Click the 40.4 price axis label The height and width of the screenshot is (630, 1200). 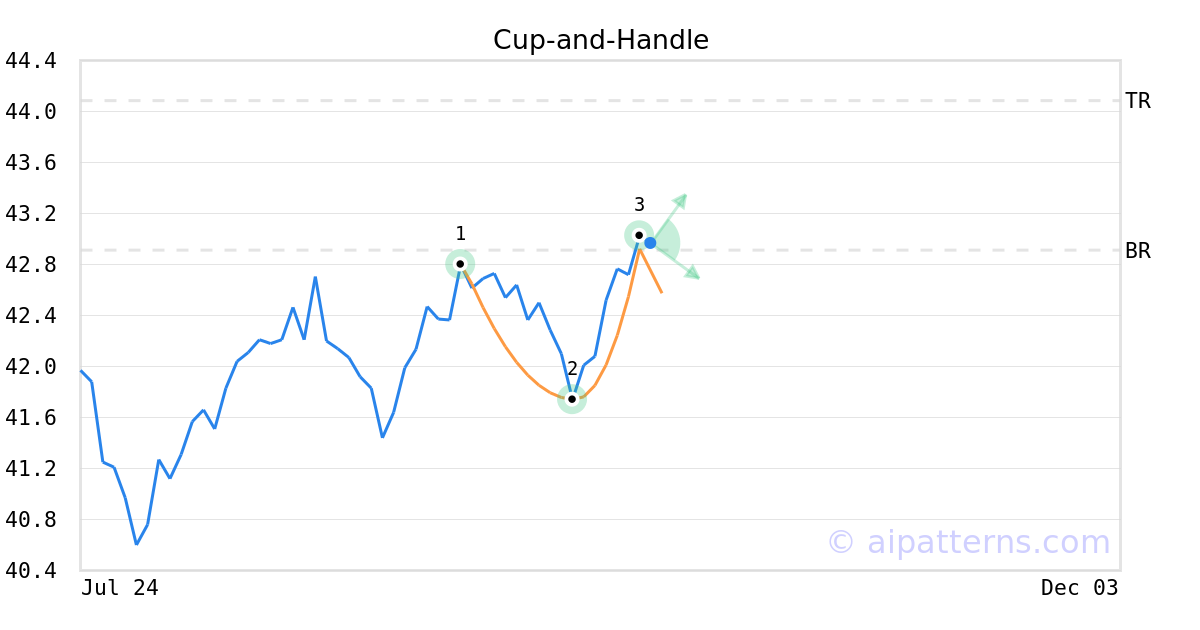tap(30, 571)
